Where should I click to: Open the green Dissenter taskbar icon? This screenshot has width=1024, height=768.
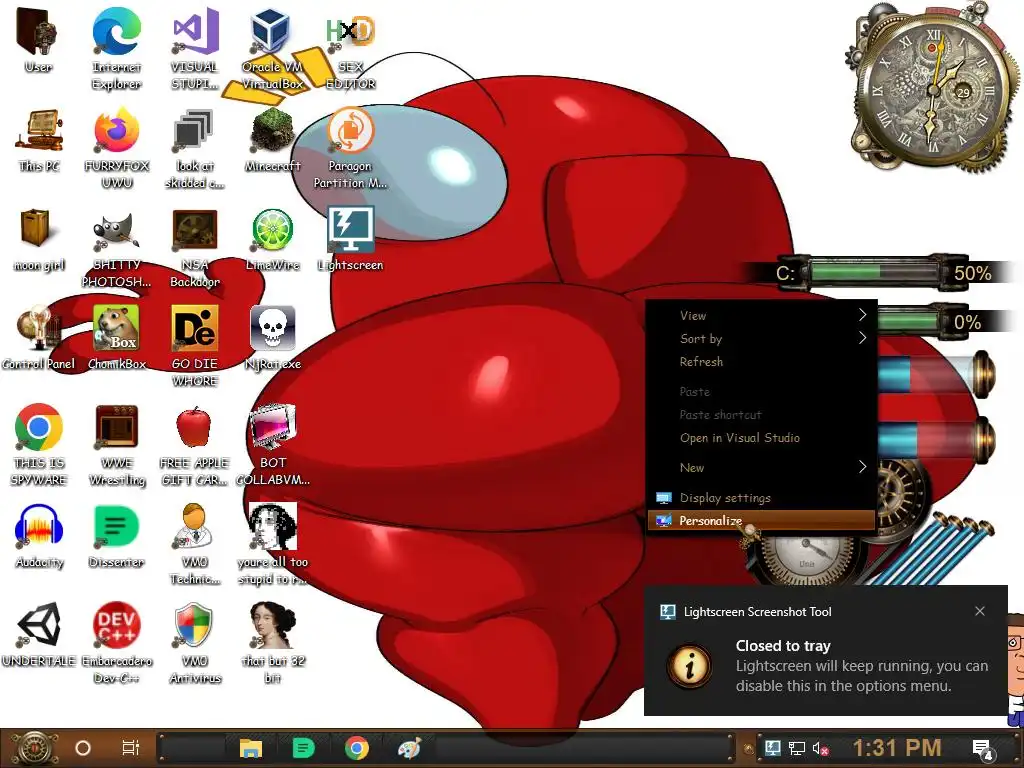pos(303,748)
